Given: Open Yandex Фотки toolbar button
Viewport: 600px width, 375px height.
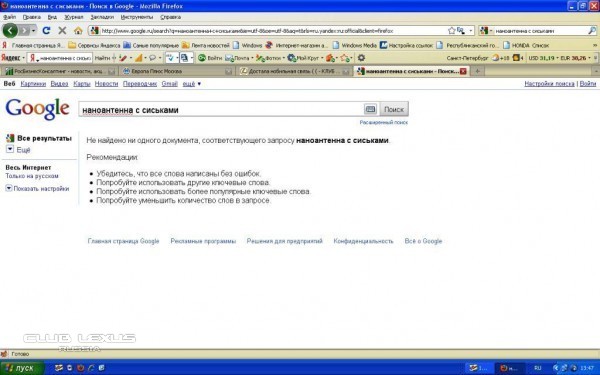Looking at the screenshot, I should click(269, 58).
